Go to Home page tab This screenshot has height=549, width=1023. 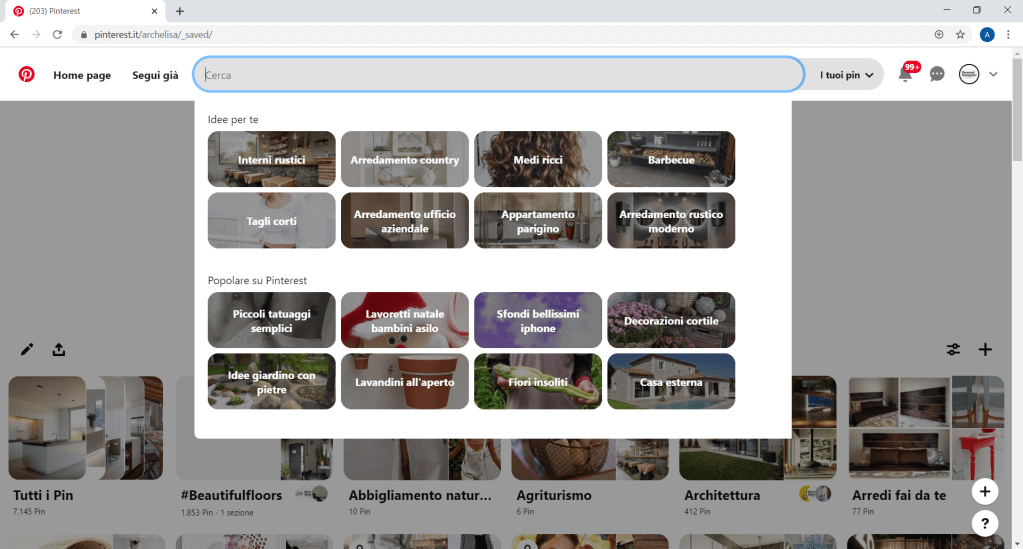coord(82,75)
